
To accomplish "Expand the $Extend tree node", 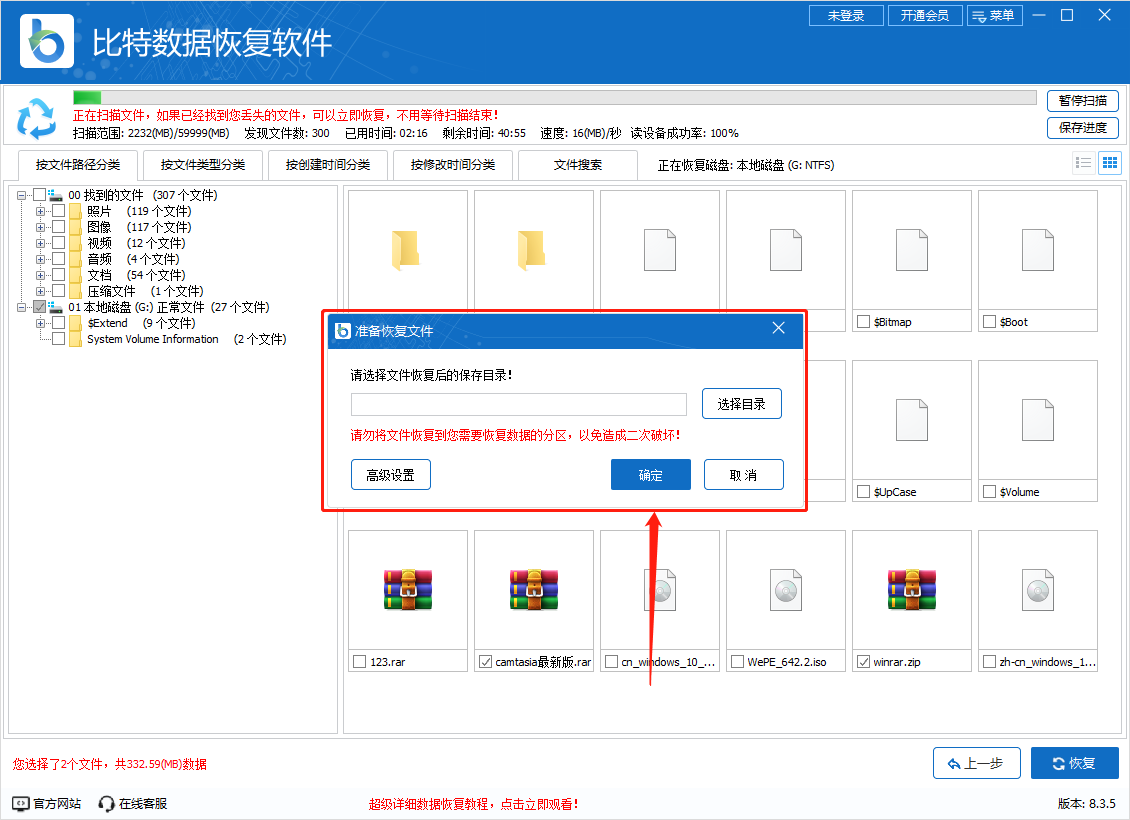I will (x=40, y=323).
